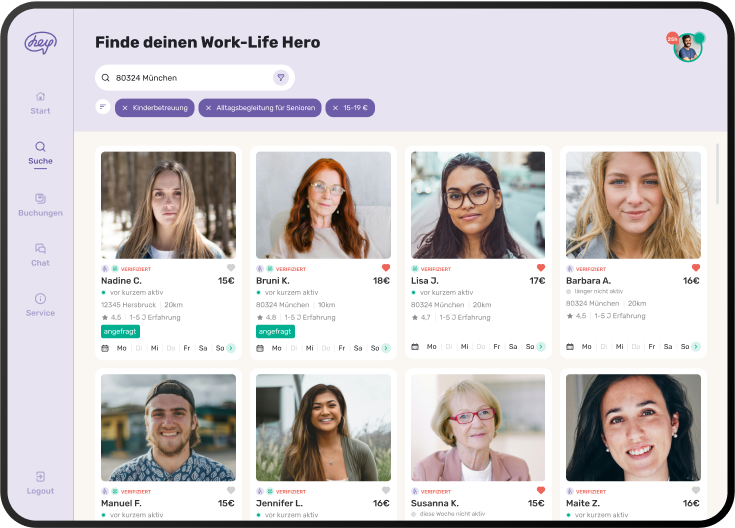Viewport: 735px width, 528px height.
Task: Click the search magnifier icon in search field
Action: pyautogui.click(x=106, y=78)
